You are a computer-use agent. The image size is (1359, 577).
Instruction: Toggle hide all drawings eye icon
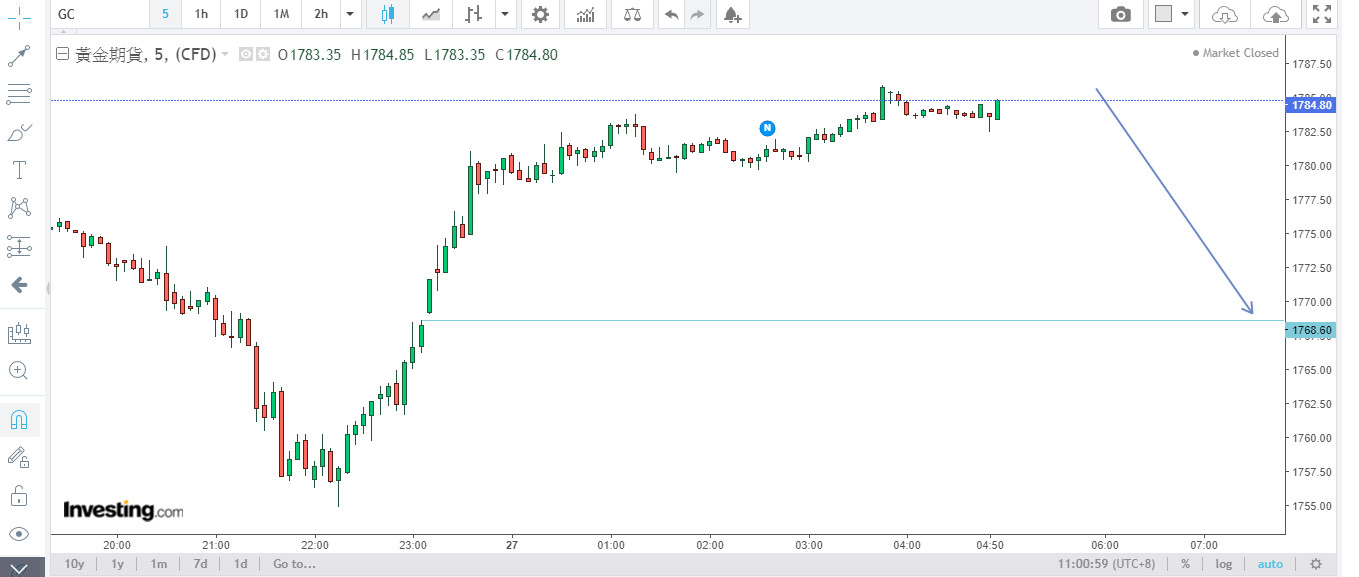click(18, 533)
